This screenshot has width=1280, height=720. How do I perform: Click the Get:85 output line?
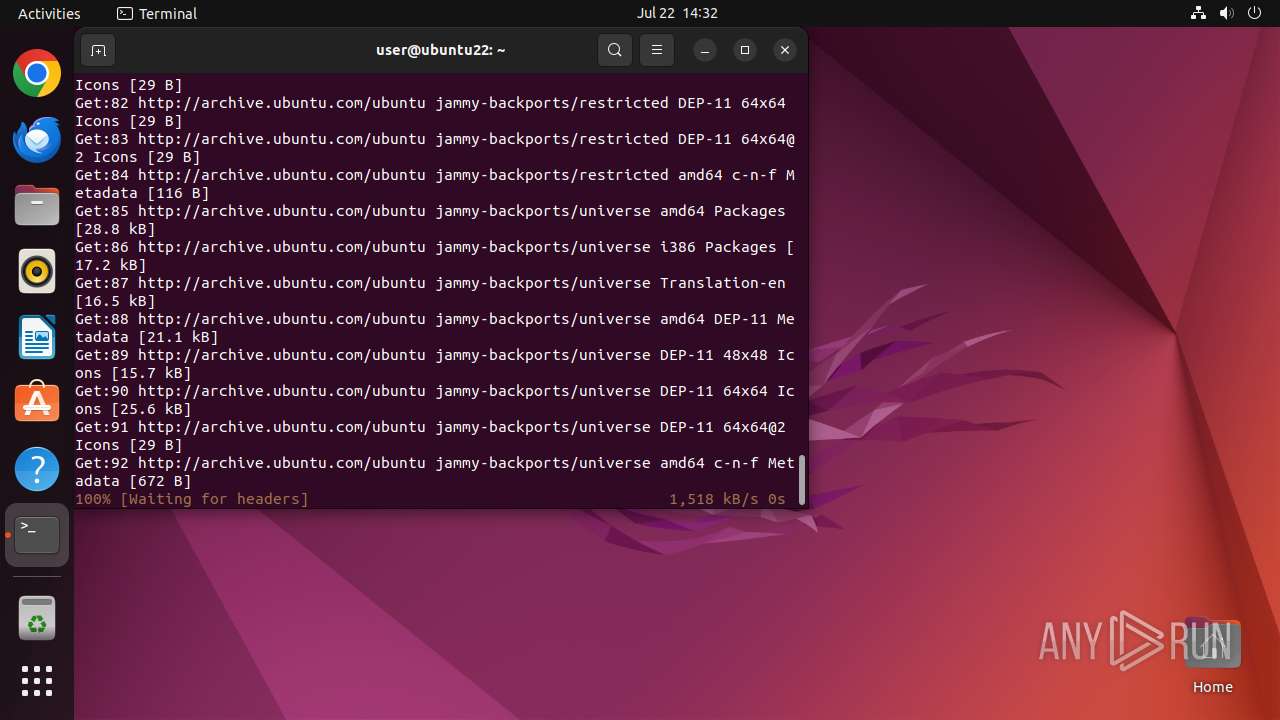pos(431,220)
